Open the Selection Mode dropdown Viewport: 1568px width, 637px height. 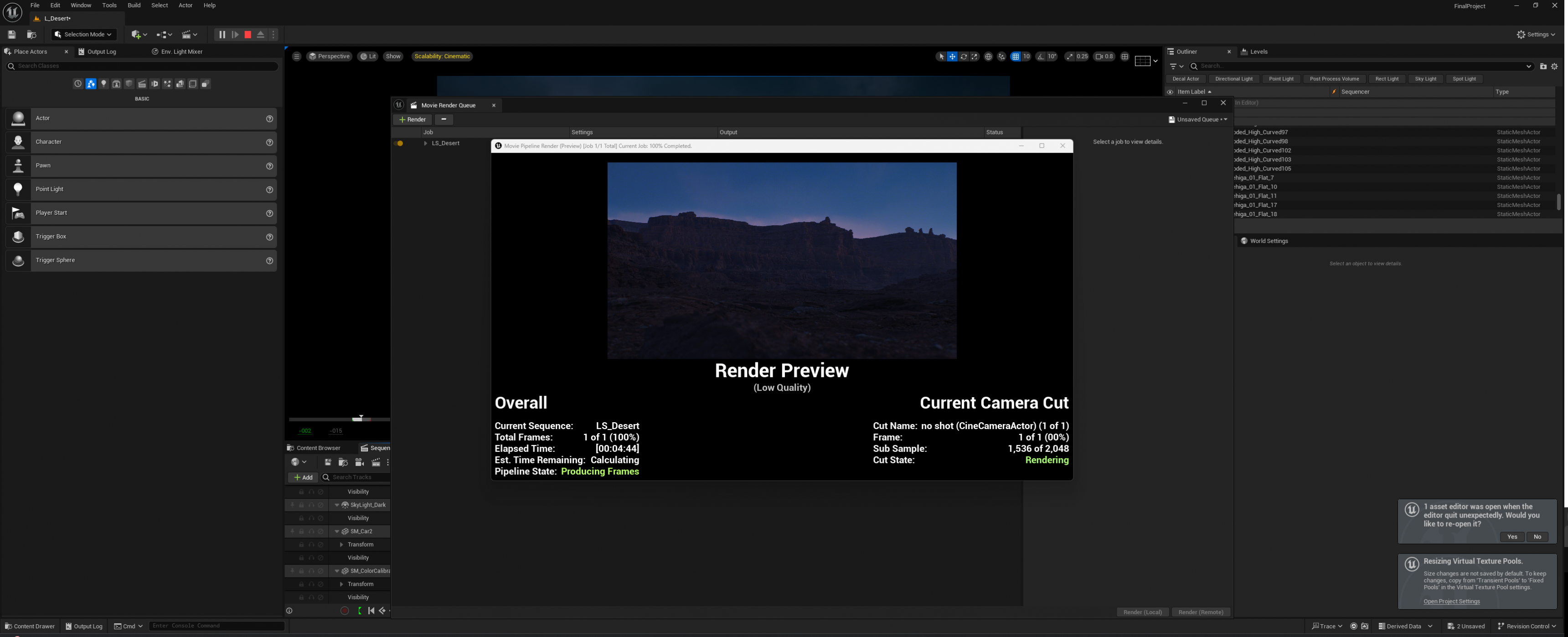(83, 35)
